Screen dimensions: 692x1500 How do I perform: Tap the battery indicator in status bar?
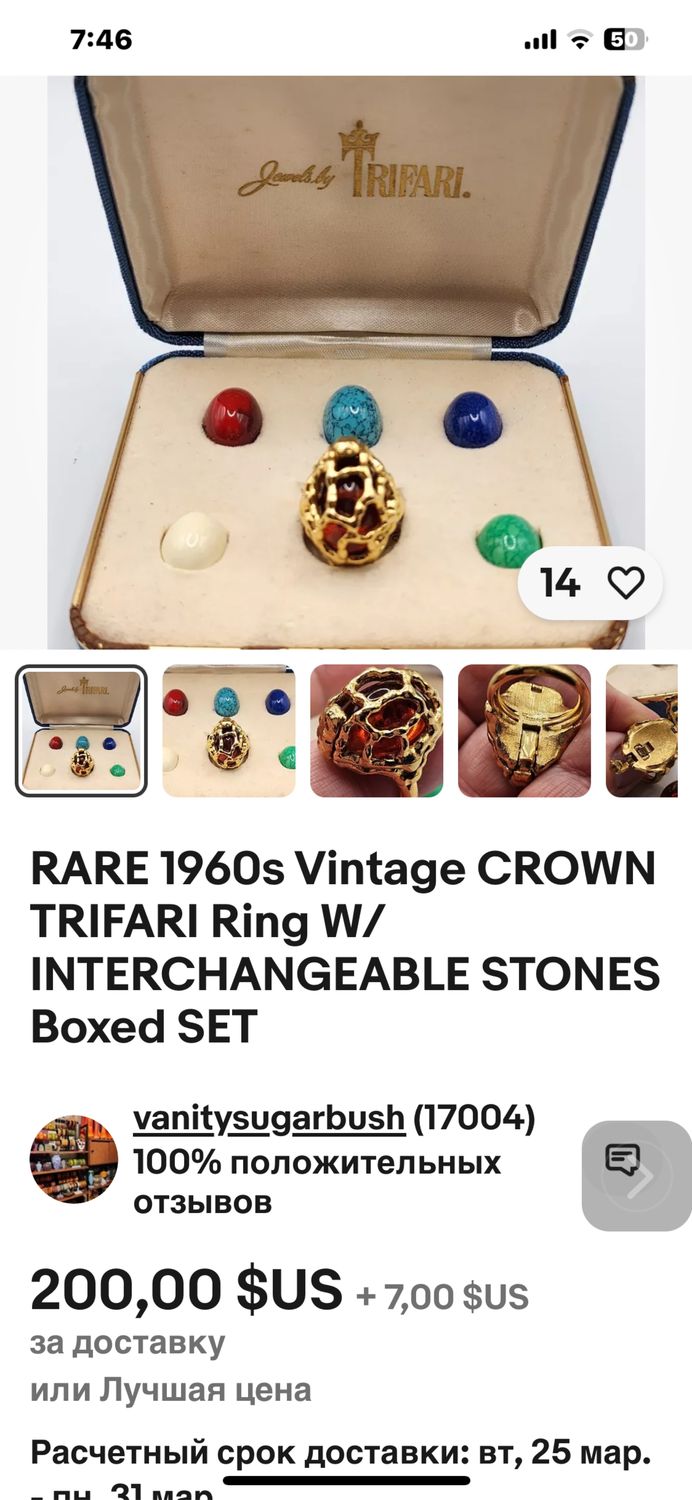[626, 40]
